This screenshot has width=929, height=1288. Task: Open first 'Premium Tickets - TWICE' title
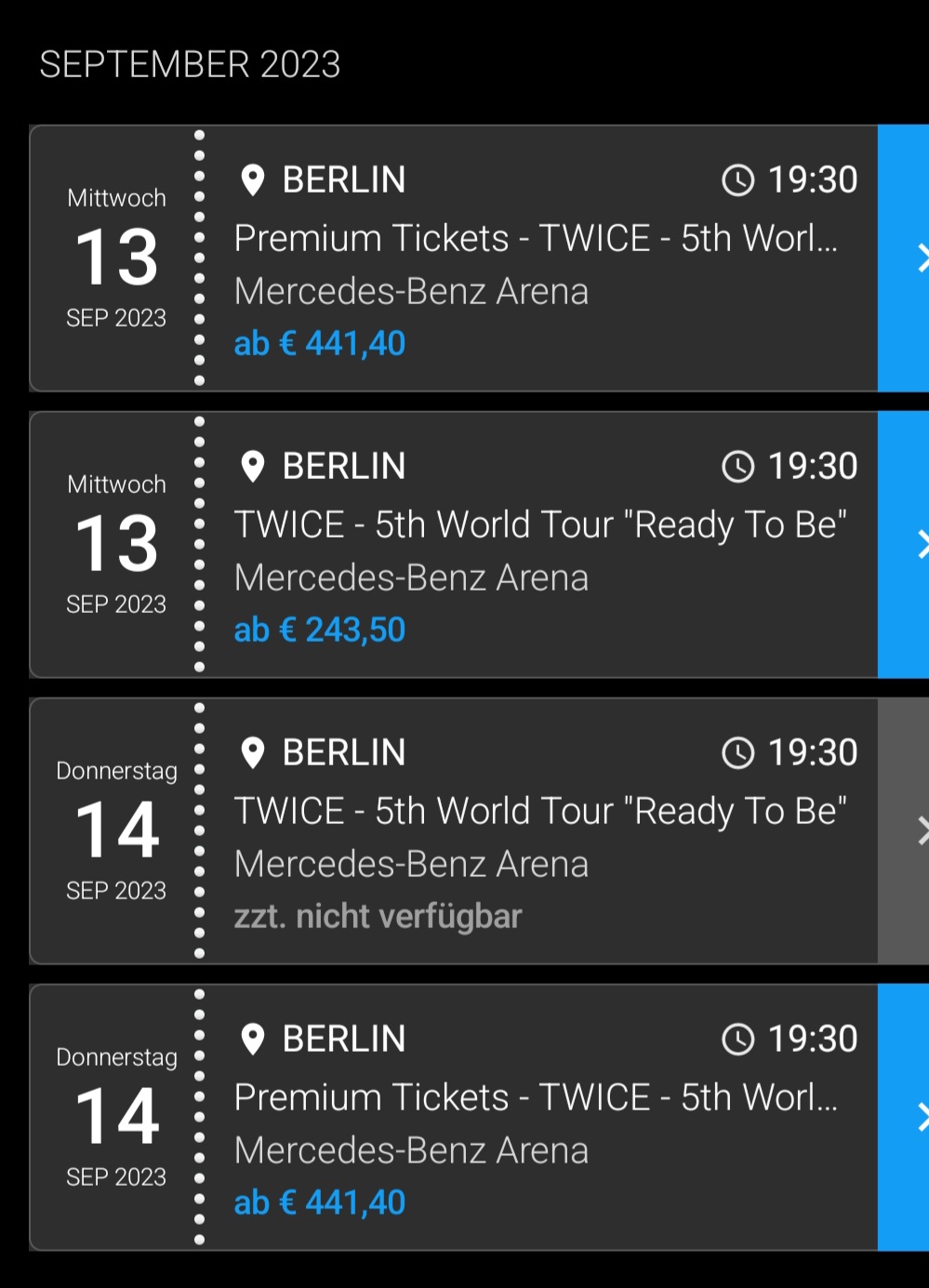536,239
